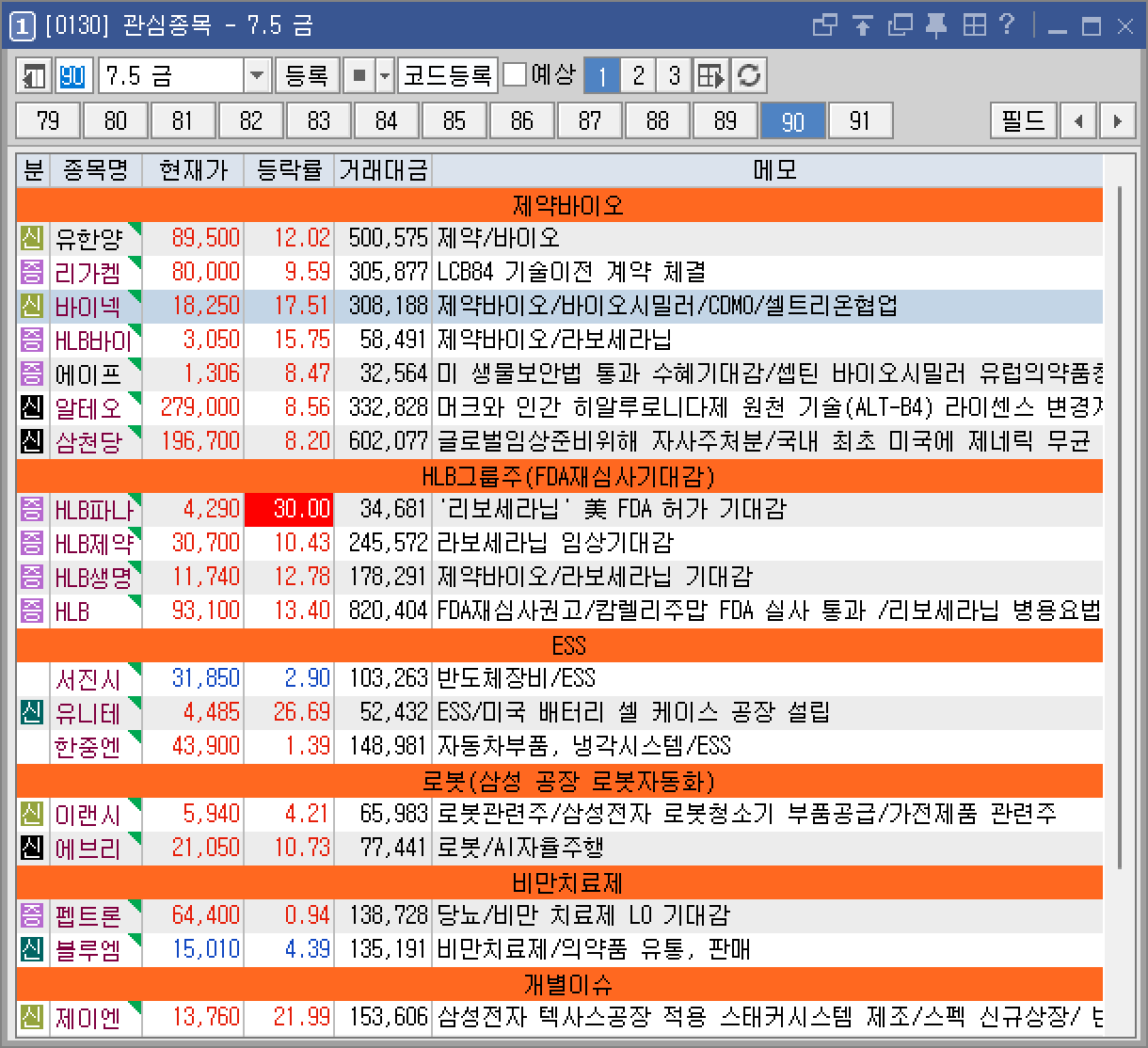Switch to group tab 91
1148x1048 pixels.
pos(860,121)
